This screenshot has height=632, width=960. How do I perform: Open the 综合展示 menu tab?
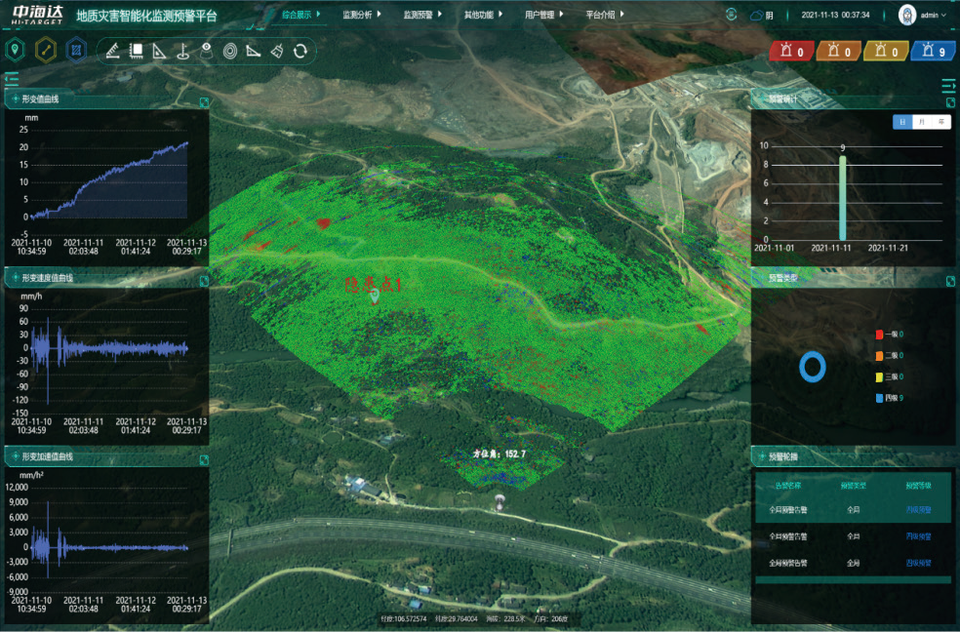[x=297, y=14]
